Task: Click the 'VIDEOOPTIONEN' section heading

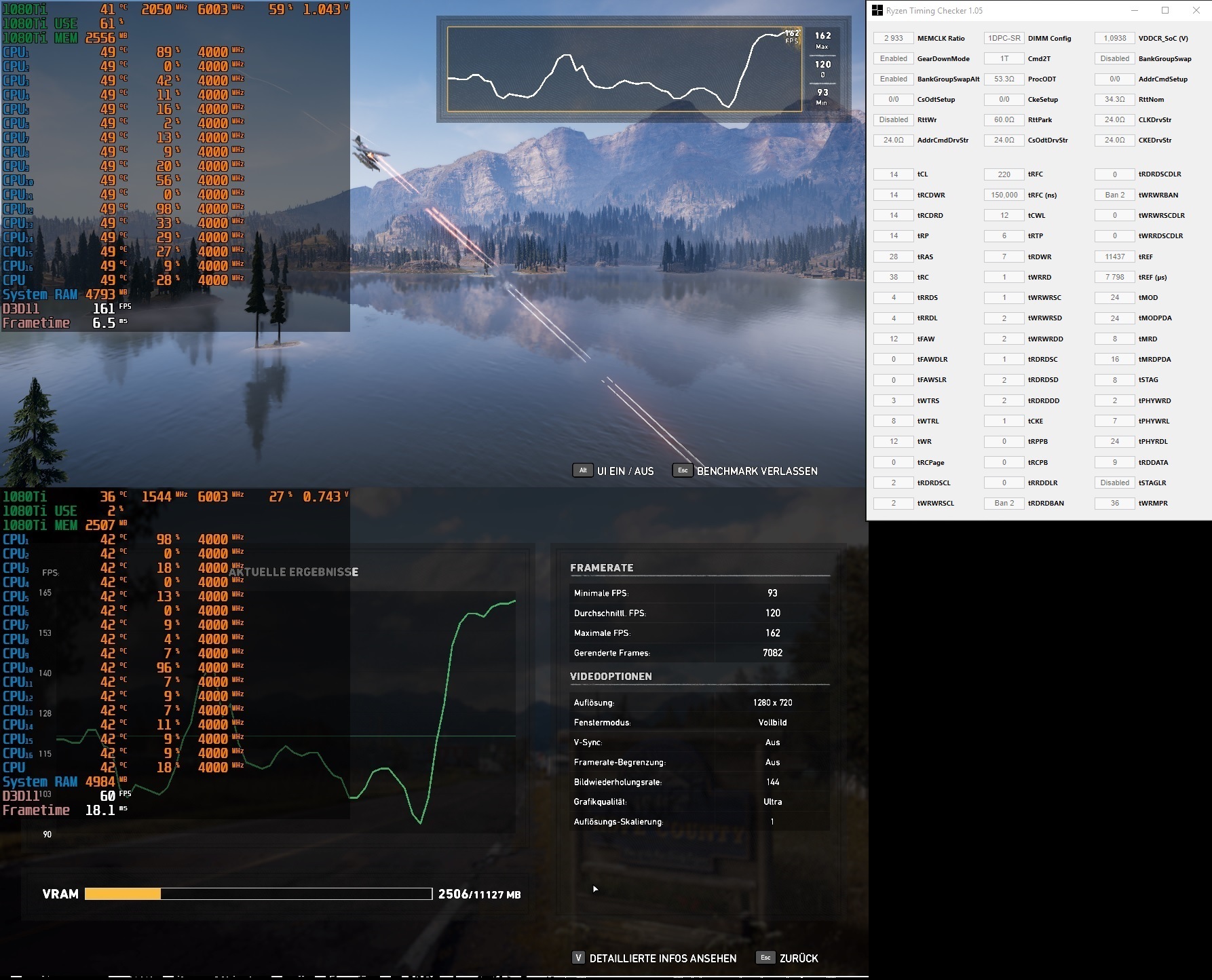Action: (x=611, y=676)
